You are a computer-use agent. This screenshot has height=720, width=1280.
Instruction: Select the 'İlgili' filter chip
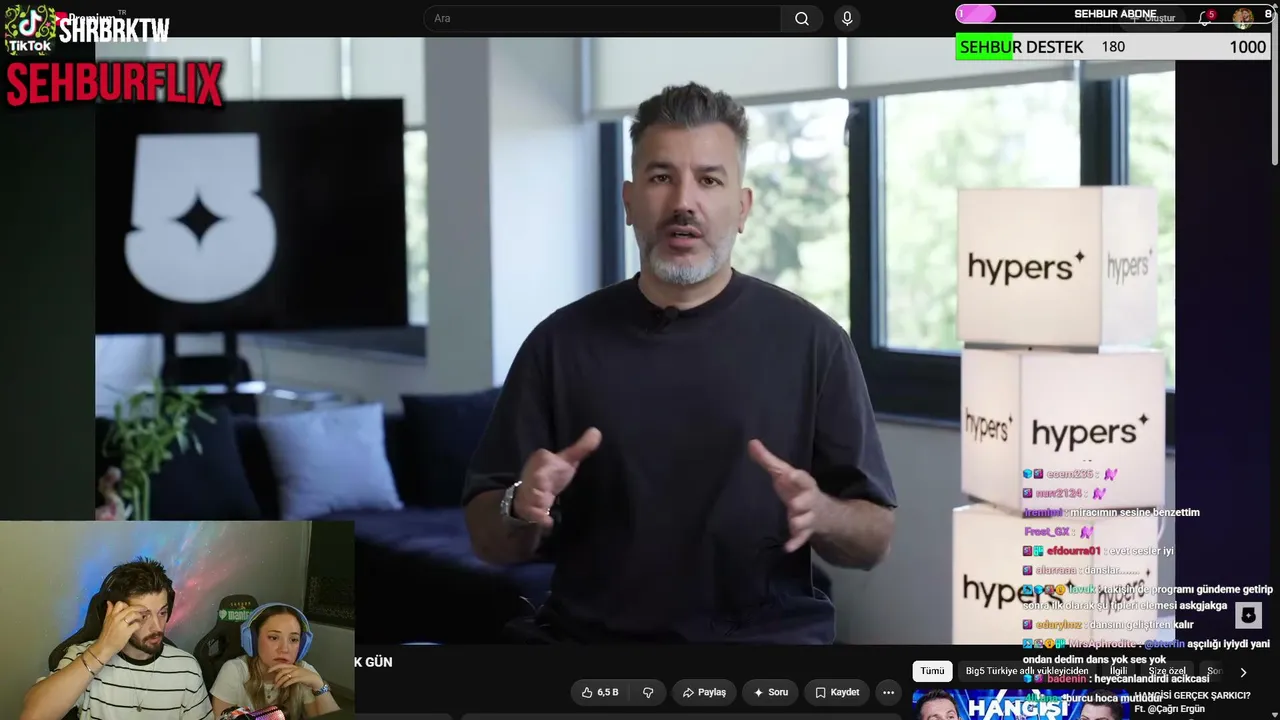(x=1118, y=671)
